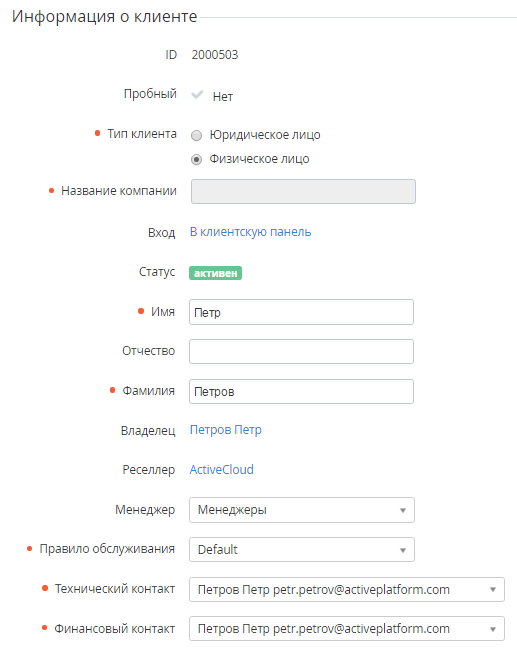Select the Юридическое лицо radio button
517x652 pixels.
tap(196, 136)
